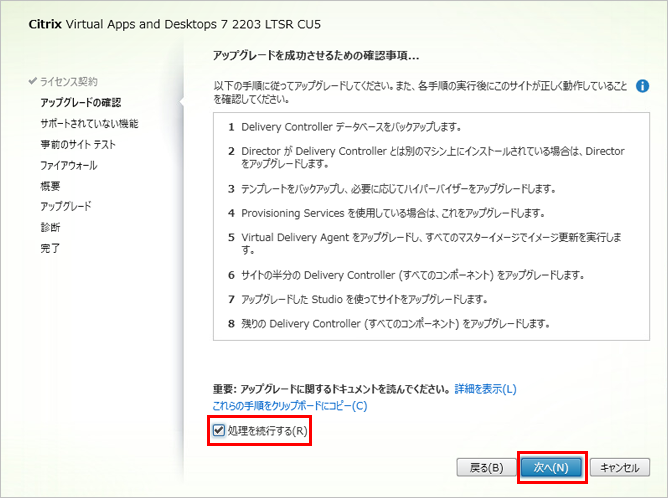Select 診断 step in sidebar
668x498 pixels.
[50, 227]
